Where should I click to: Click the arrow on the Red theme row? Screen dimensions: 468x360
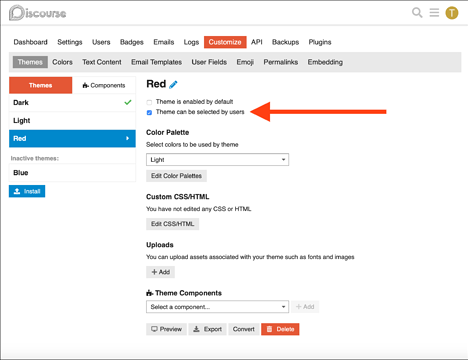pyautogui.click(x=127, y=138)
